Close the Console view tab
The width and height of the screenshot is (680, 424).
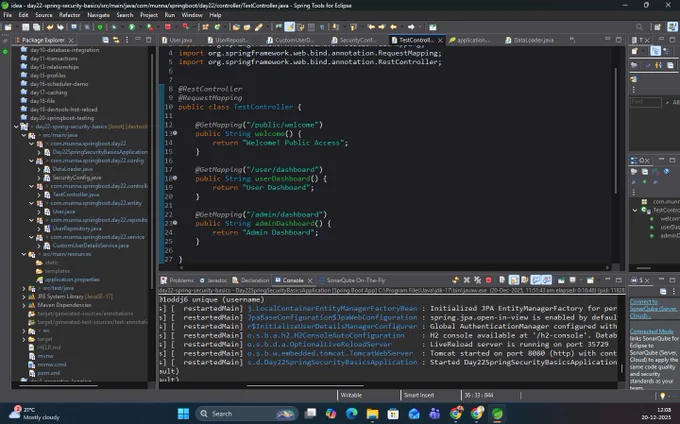310,280
